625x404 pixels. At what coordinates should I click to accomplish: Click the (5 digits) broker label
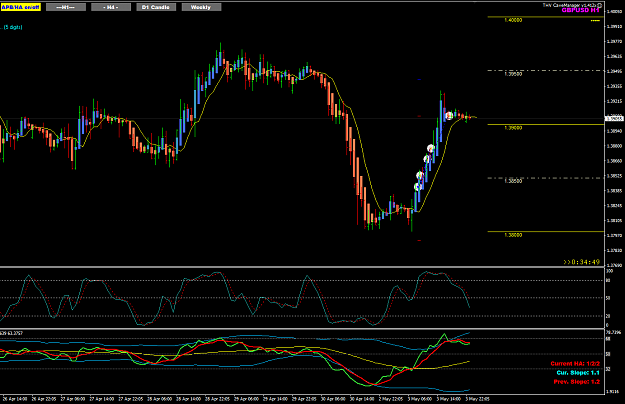pyautogui.click(x=13, y=27)
